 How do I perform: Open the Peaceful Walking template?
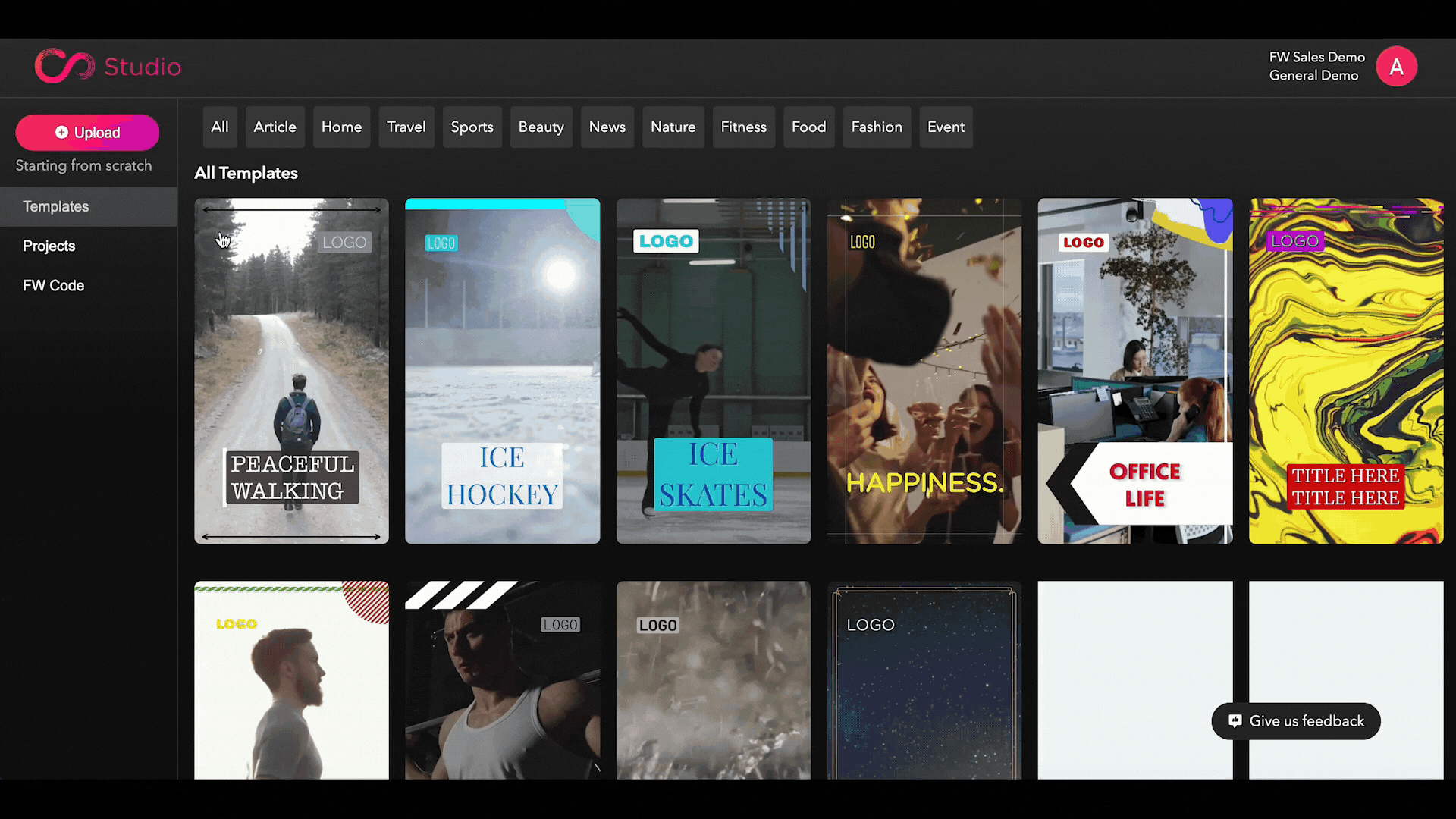point(291,371)
